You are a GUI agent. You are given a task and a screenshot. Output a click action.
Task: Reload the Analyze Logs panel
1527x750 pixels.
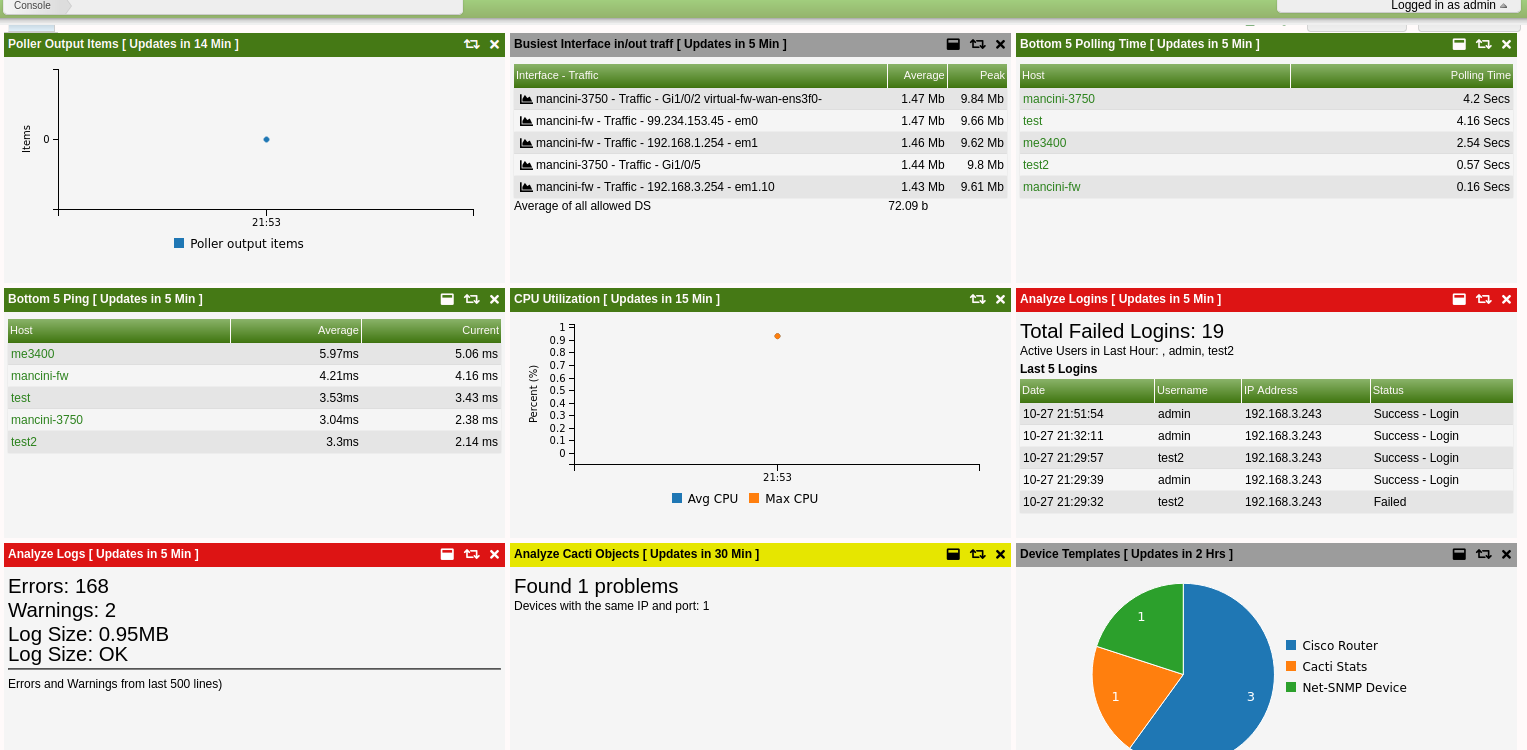(471, 554)
